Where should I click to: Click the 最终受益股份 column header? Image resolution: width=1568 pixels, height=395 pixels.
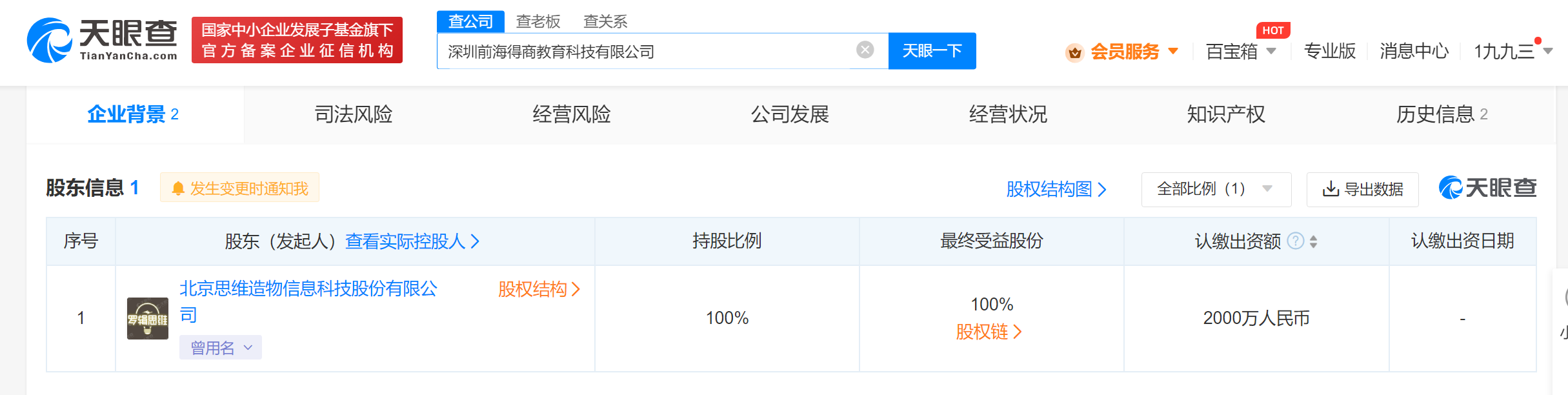(x=992, y=241)
